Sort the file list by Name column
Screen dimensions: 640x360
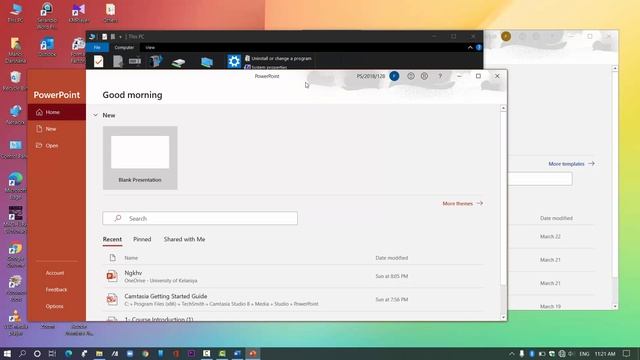131,258
